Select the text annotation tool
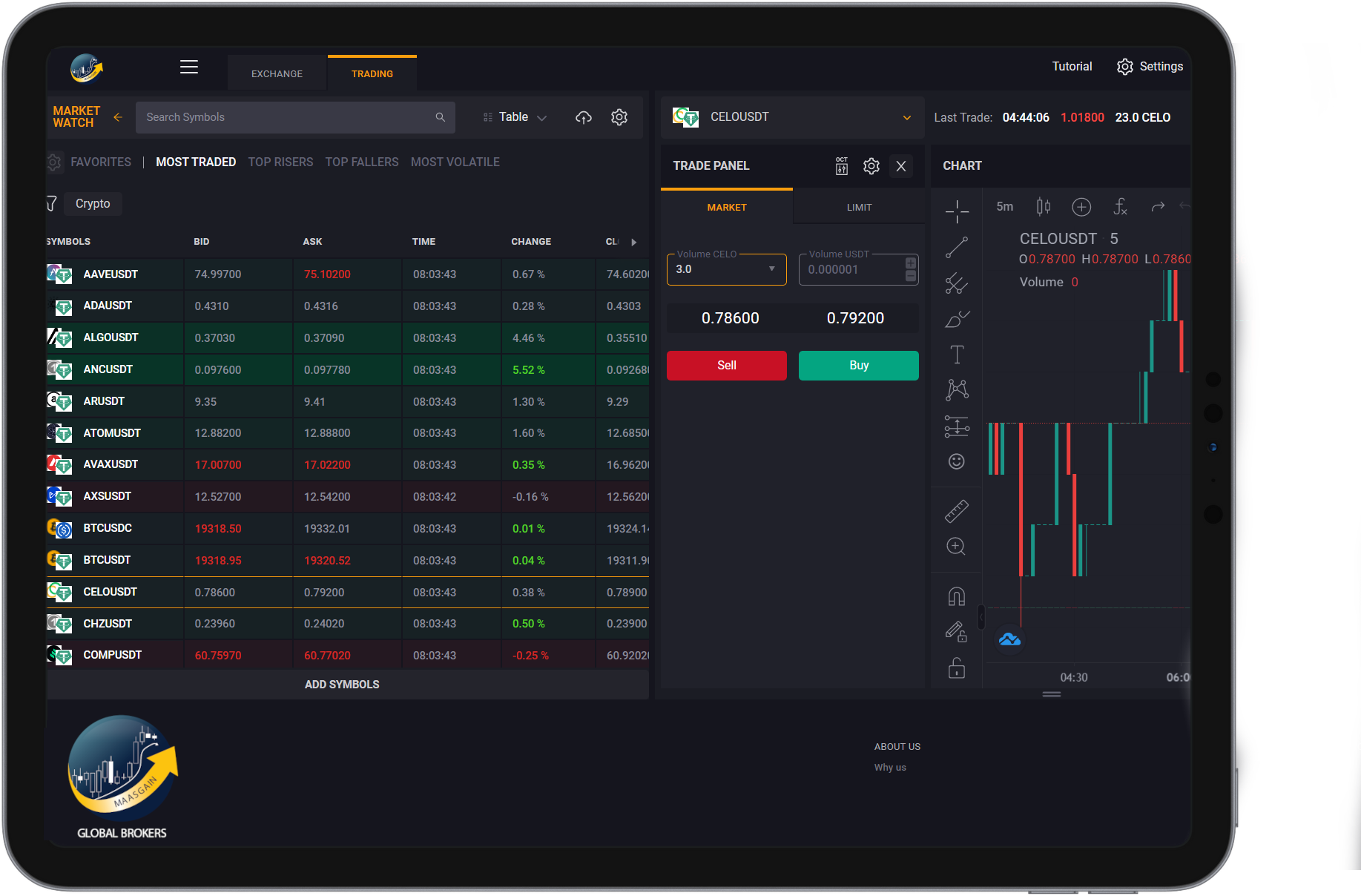 click(x=957, y=355)
